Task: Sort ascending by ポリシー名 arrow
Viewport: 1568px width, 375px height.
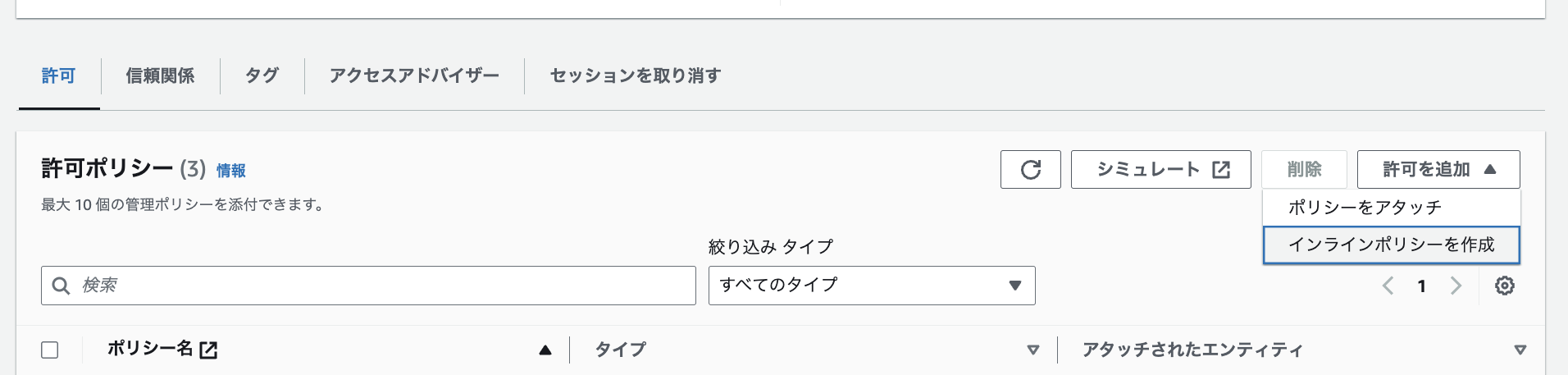Action: (x=545, y=350)
